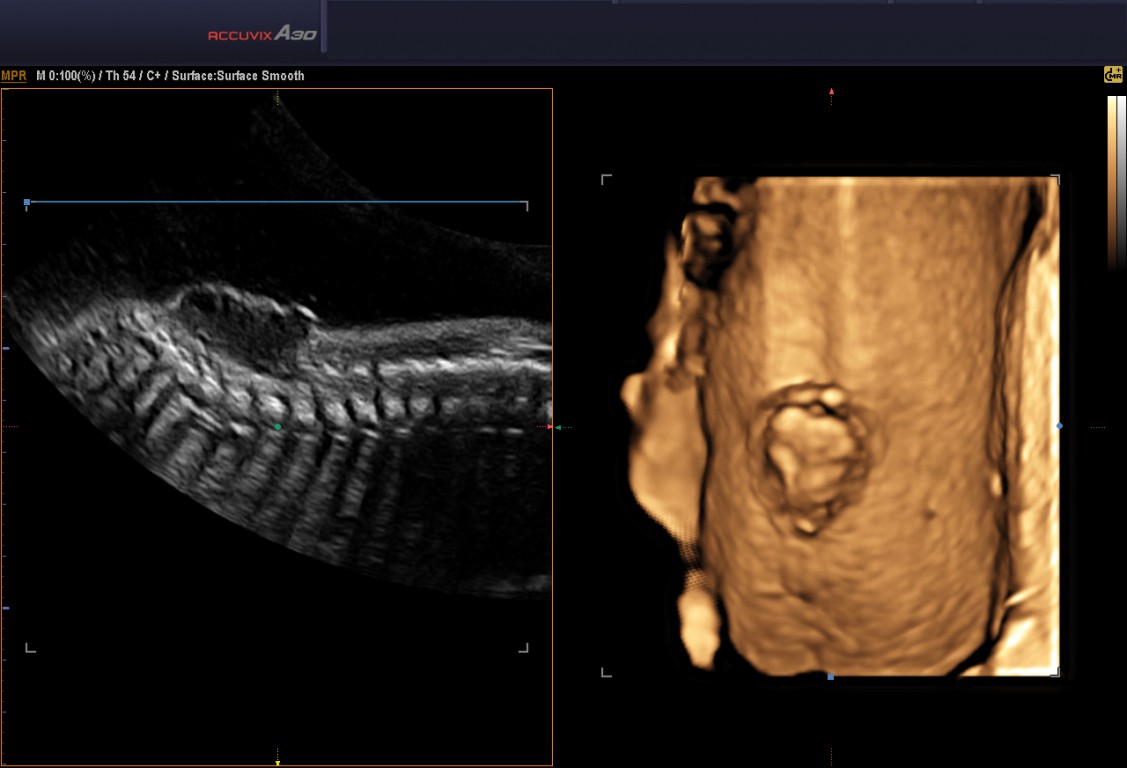
Task: Click the CMR icon in the top-right corner
Action: click(1113, 75)
